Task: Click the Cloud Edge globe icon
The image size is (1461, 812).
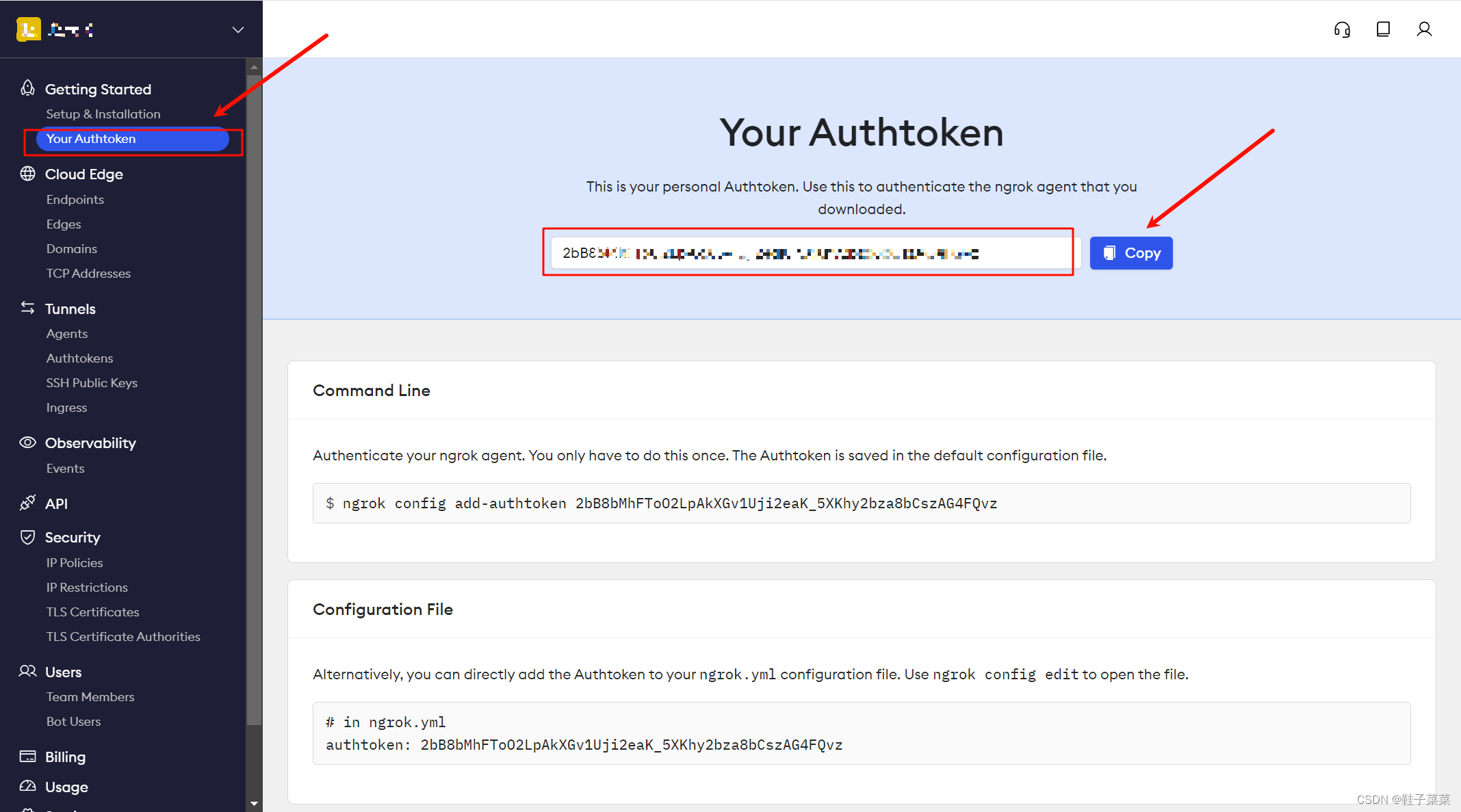Action: (x=27, y=174)
